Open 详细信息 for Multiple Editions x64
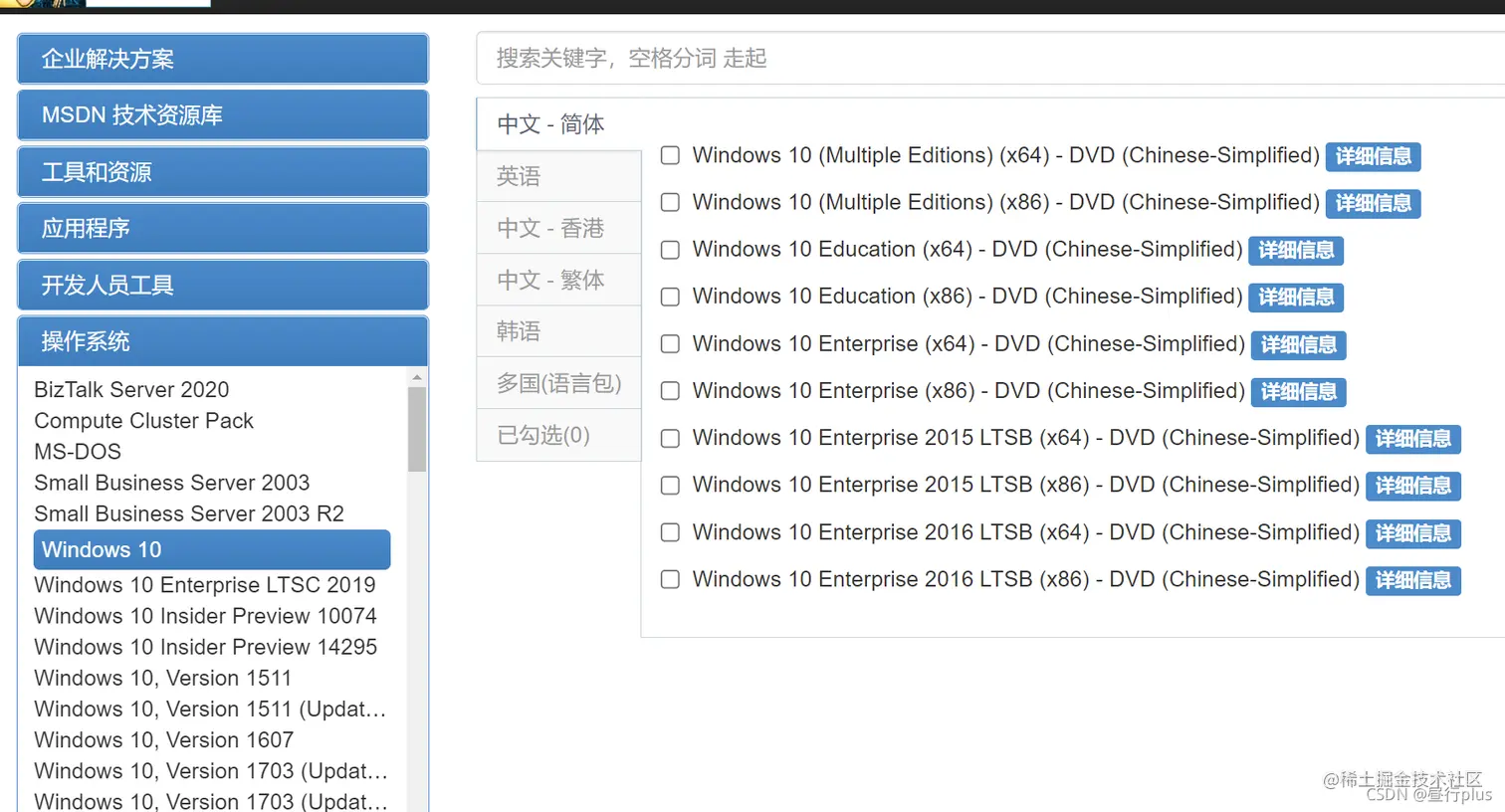1505x812 pixels. click(x=1373, y=156)
